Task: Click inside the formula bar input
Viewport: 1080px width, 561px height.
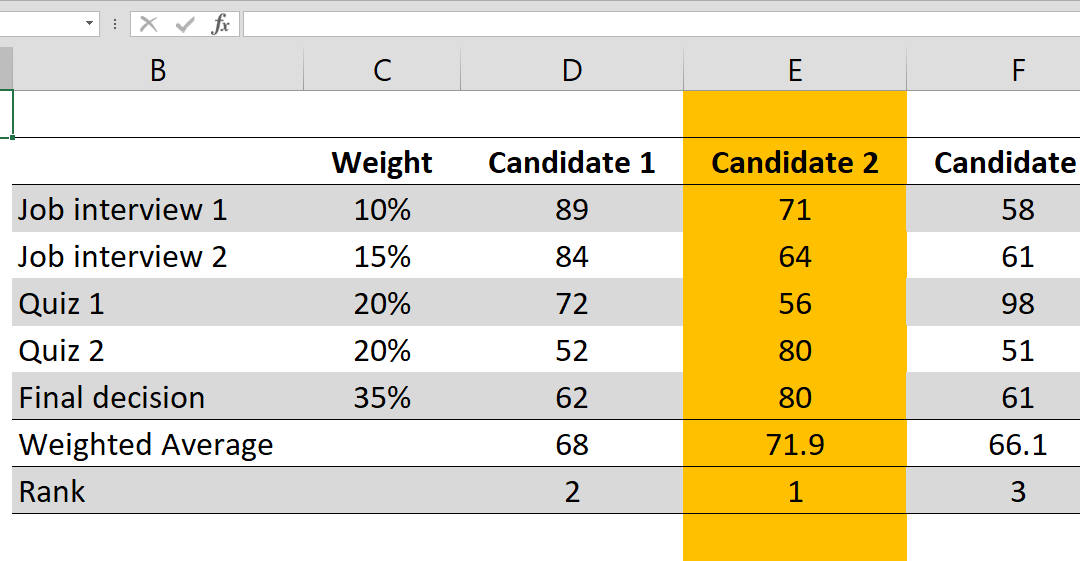Action: 661,24
